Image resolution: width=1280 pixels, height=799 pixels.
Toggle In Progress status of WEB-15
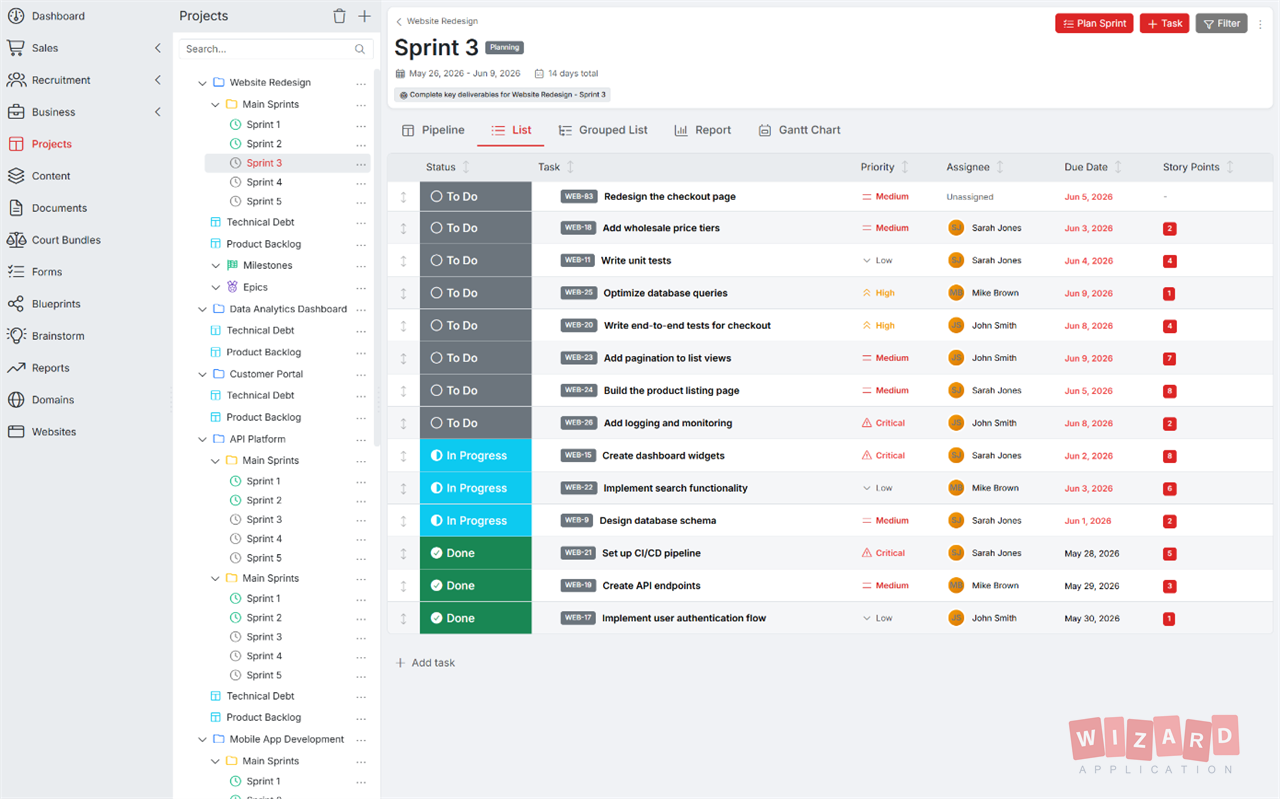pos(476,455)
